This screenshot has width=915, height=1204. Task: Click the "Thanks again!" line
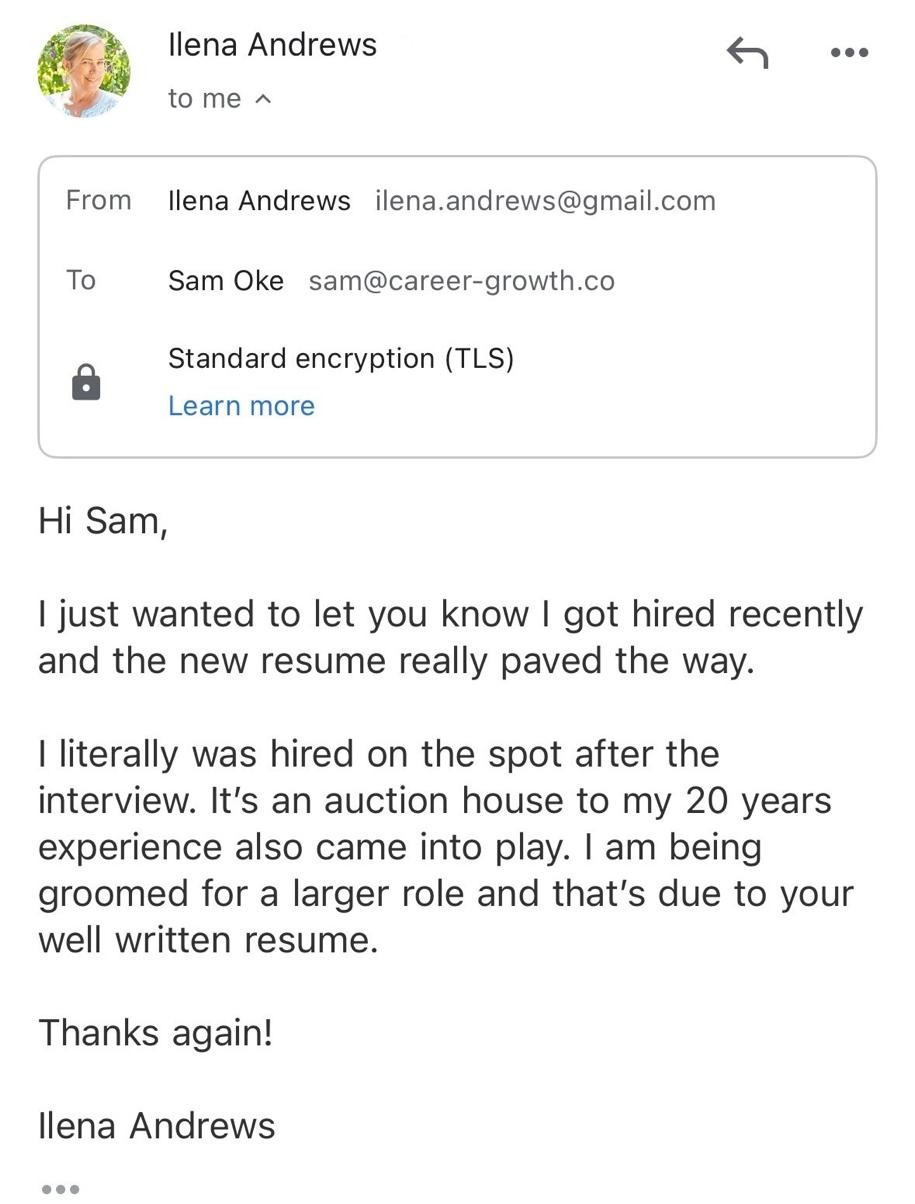click(155, 1032)
